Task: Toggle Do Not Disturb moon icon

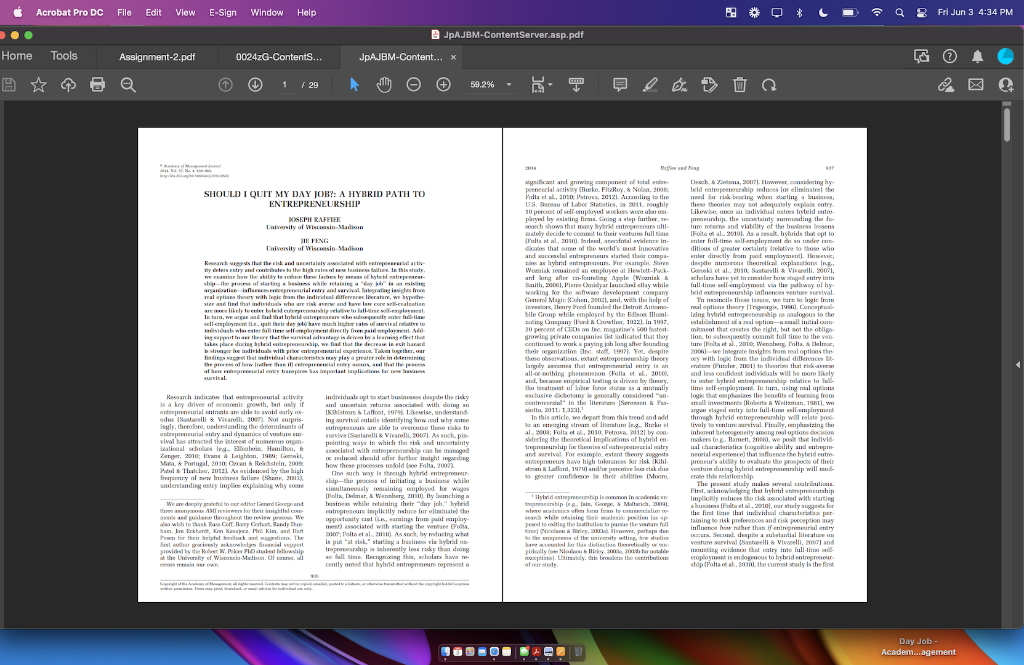Action: pos(823,12)
